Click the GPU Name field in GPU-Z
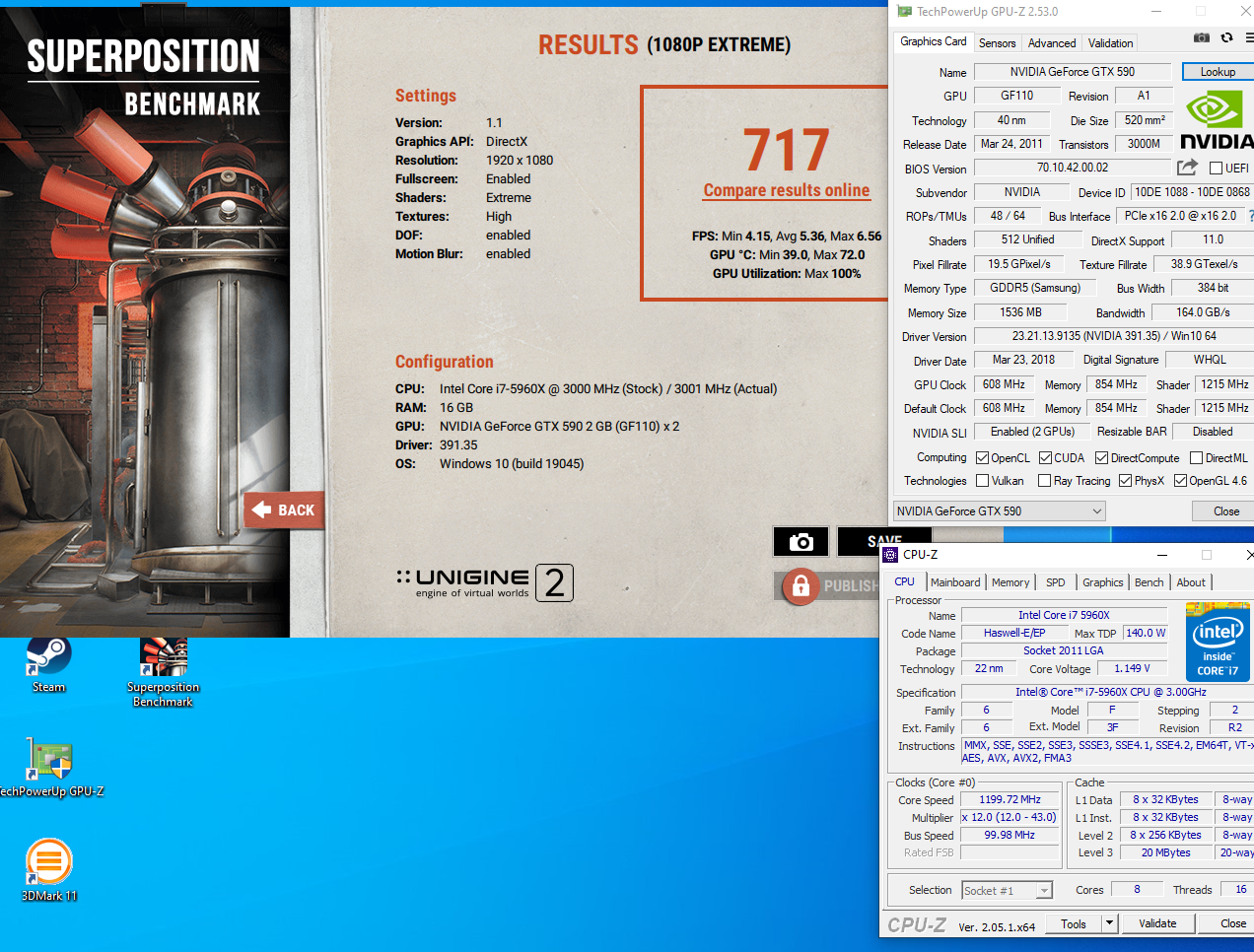Image resolution: width=1254 pixels, height=952 pixels. (1073, 72)
